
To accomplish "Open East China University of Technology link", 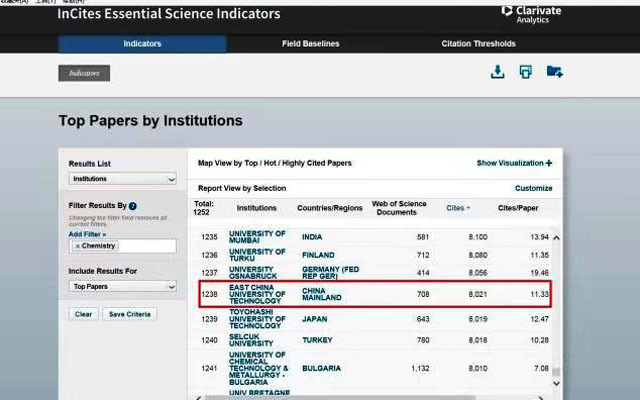I will coord(257,294).
